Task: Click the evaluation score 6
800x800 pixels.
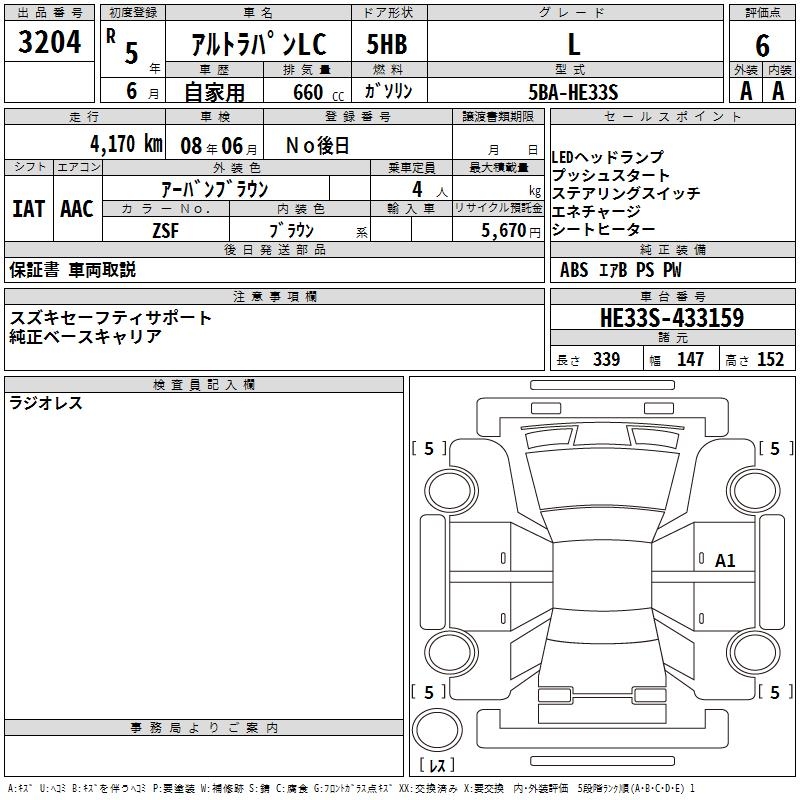Action: click(762, 44)
